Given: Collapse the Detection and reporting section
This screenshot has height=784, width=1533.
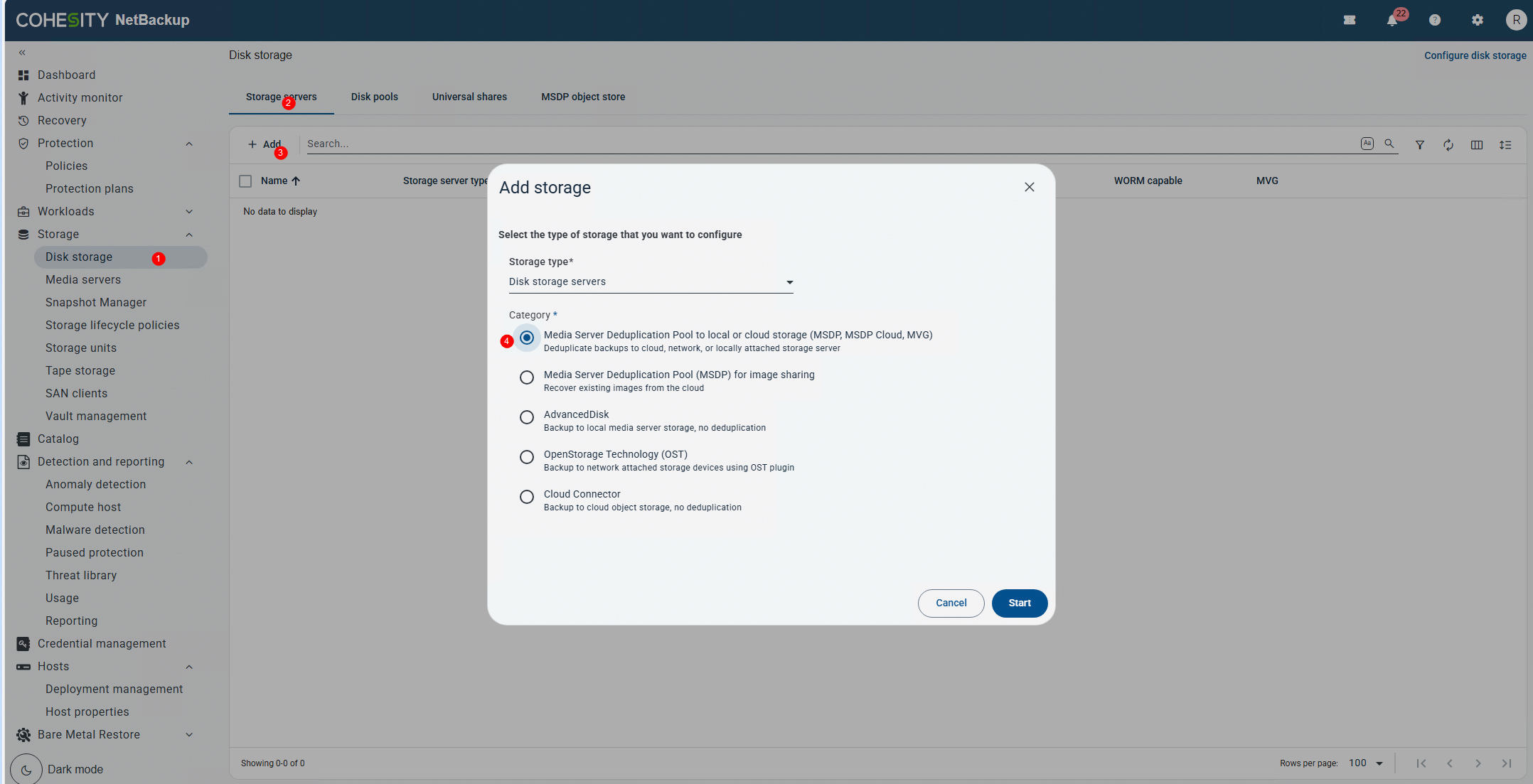Looking at the screenshot, I should (x=189, y=462).
